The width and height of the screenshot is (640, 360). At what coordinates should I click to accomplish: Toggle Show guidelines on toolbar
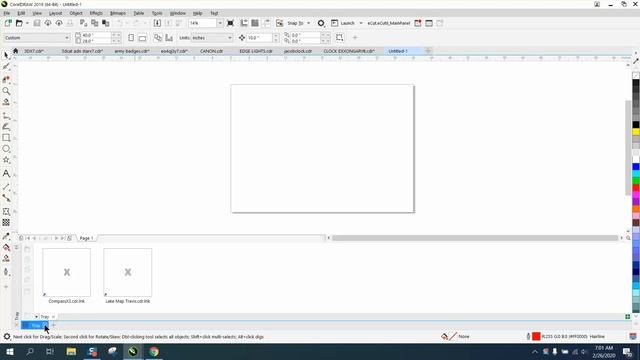pyautogui.click(x=267, y=23)
